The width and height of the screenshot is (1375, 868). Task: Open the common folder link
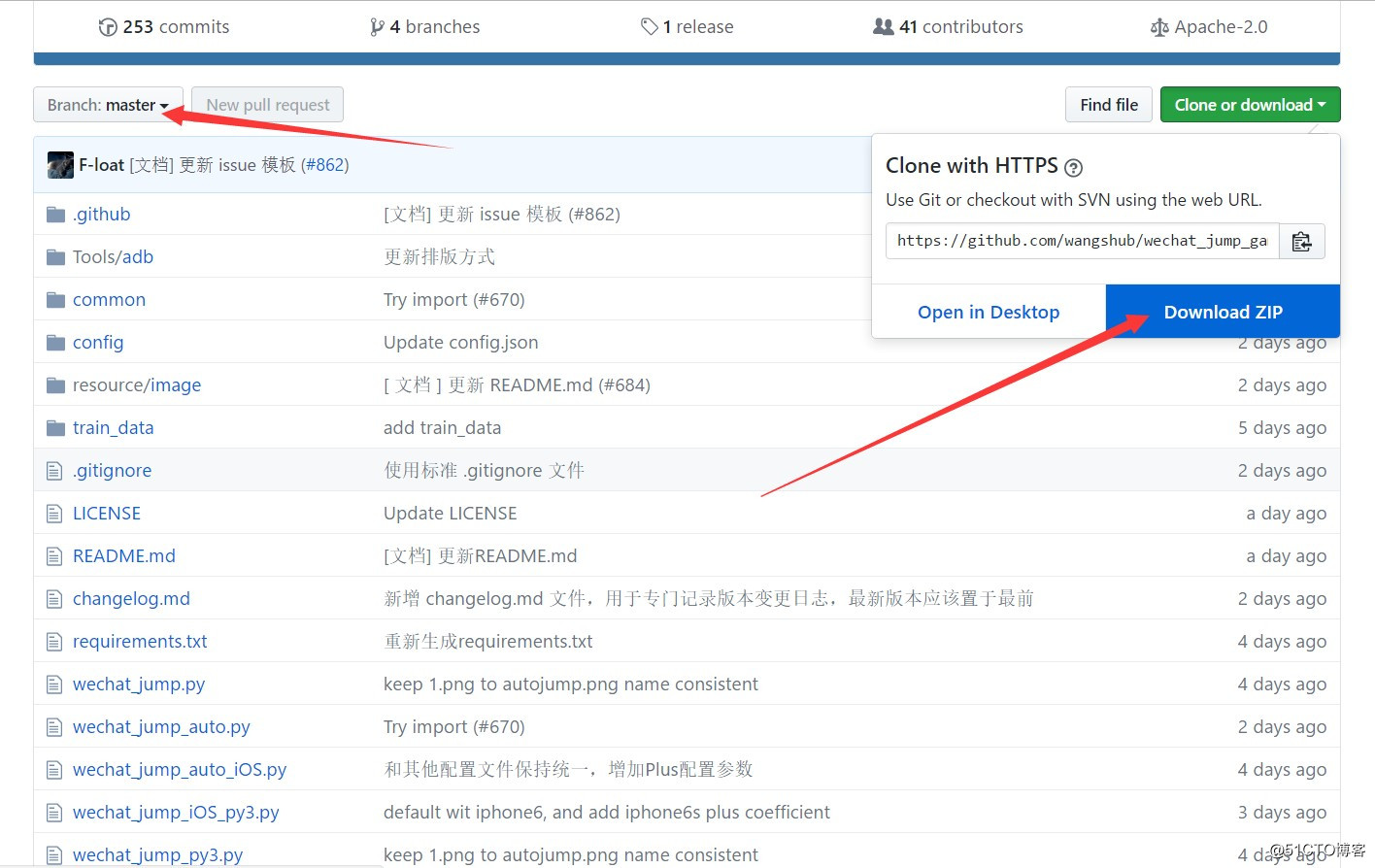109,300
